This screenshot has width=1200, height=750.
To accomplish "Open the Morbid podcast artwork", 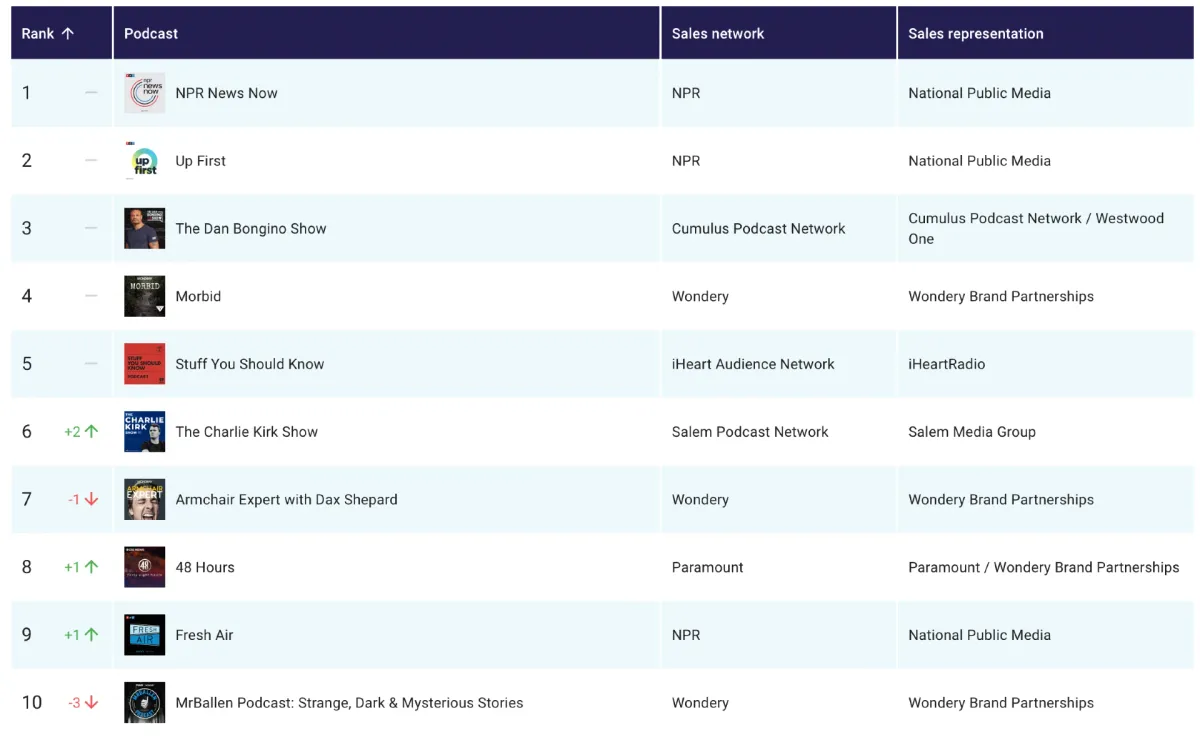I will coord(144,296).
